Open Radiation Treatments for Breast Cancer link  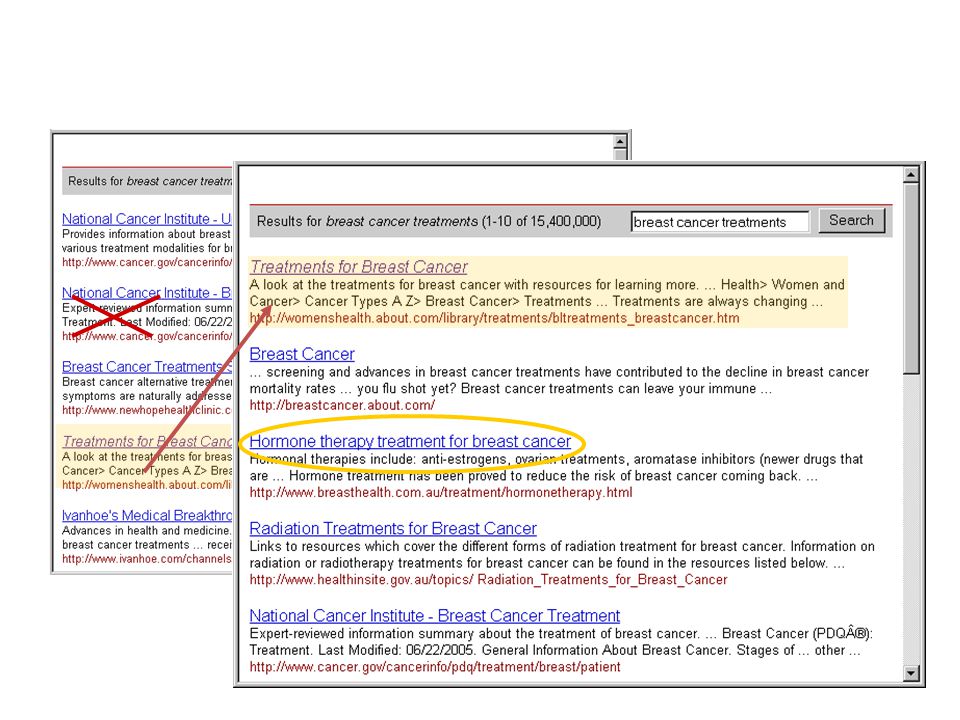pyautogui.click(x=393, y=528)
